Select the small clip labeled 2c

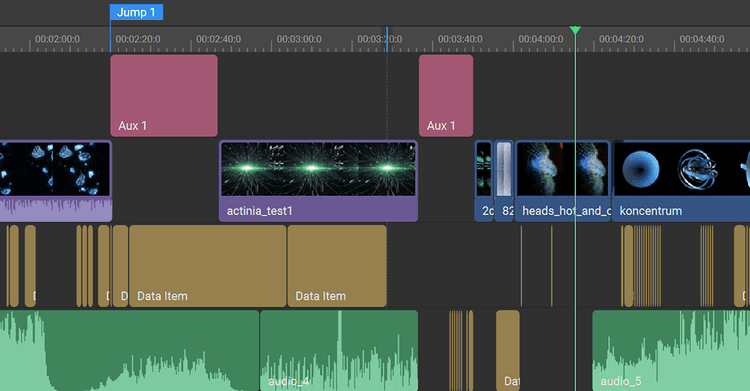pyautogui.click(x=484, y=181)
